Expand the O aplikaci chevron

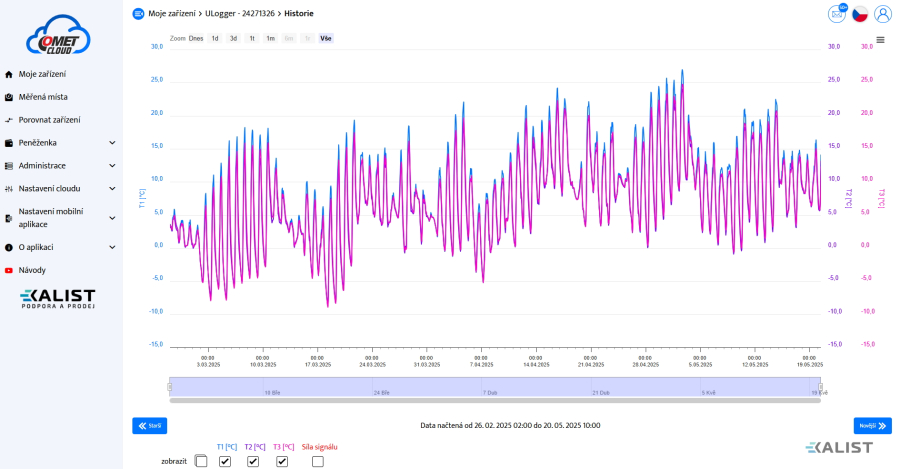(112, 247)
